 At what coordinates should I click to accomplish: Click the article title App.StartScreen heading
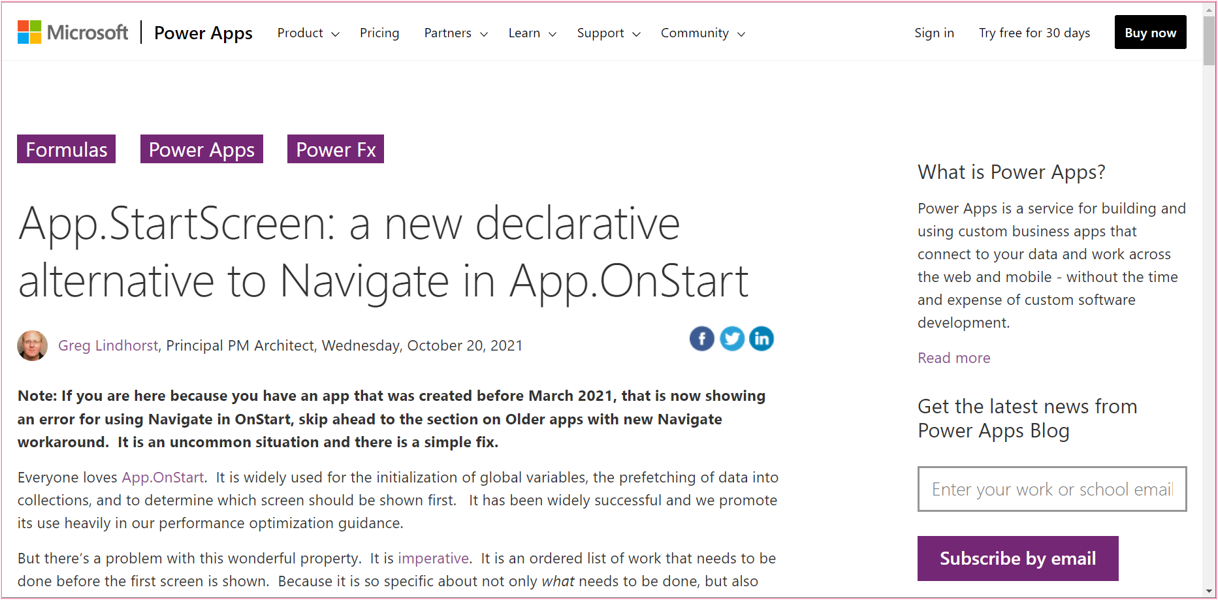[383, 252]
